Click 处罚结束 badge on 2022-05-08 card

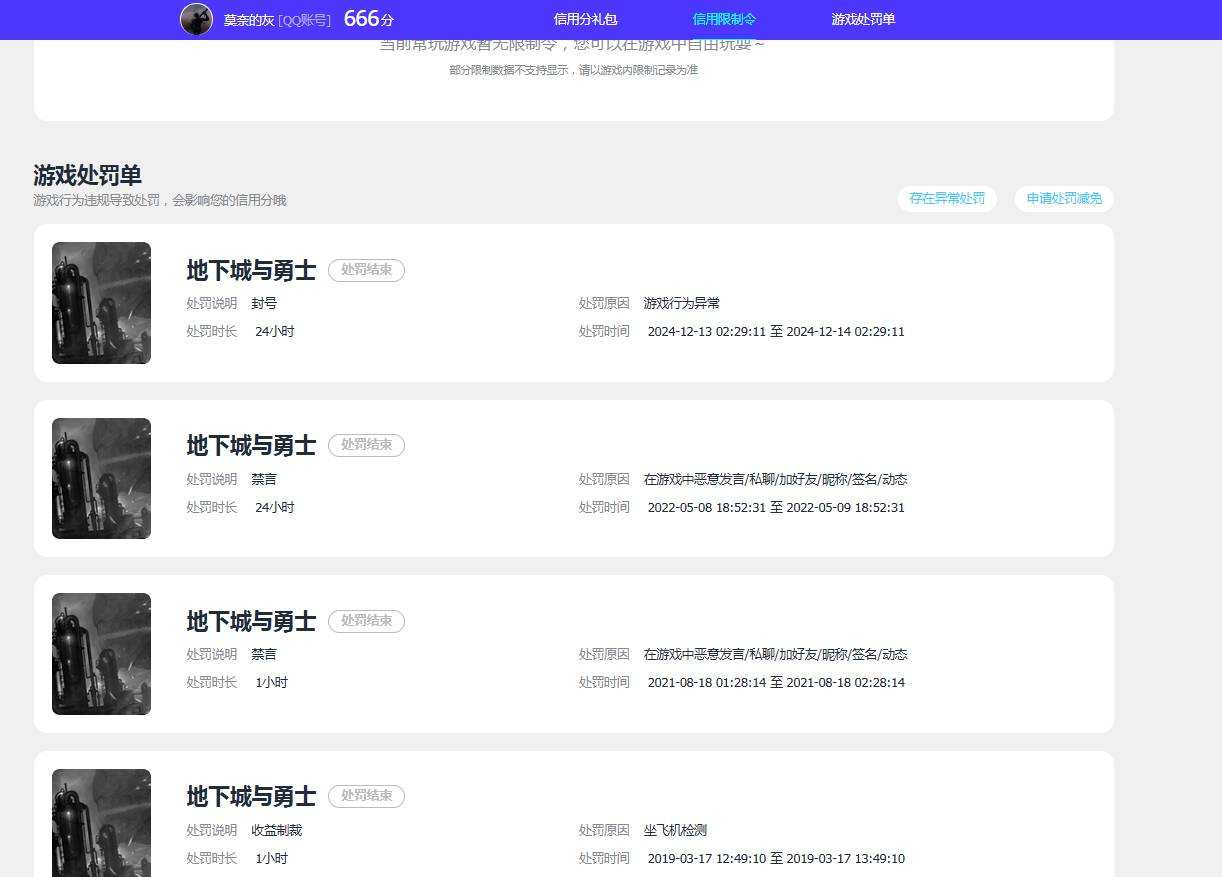click(x=366, y=445)
